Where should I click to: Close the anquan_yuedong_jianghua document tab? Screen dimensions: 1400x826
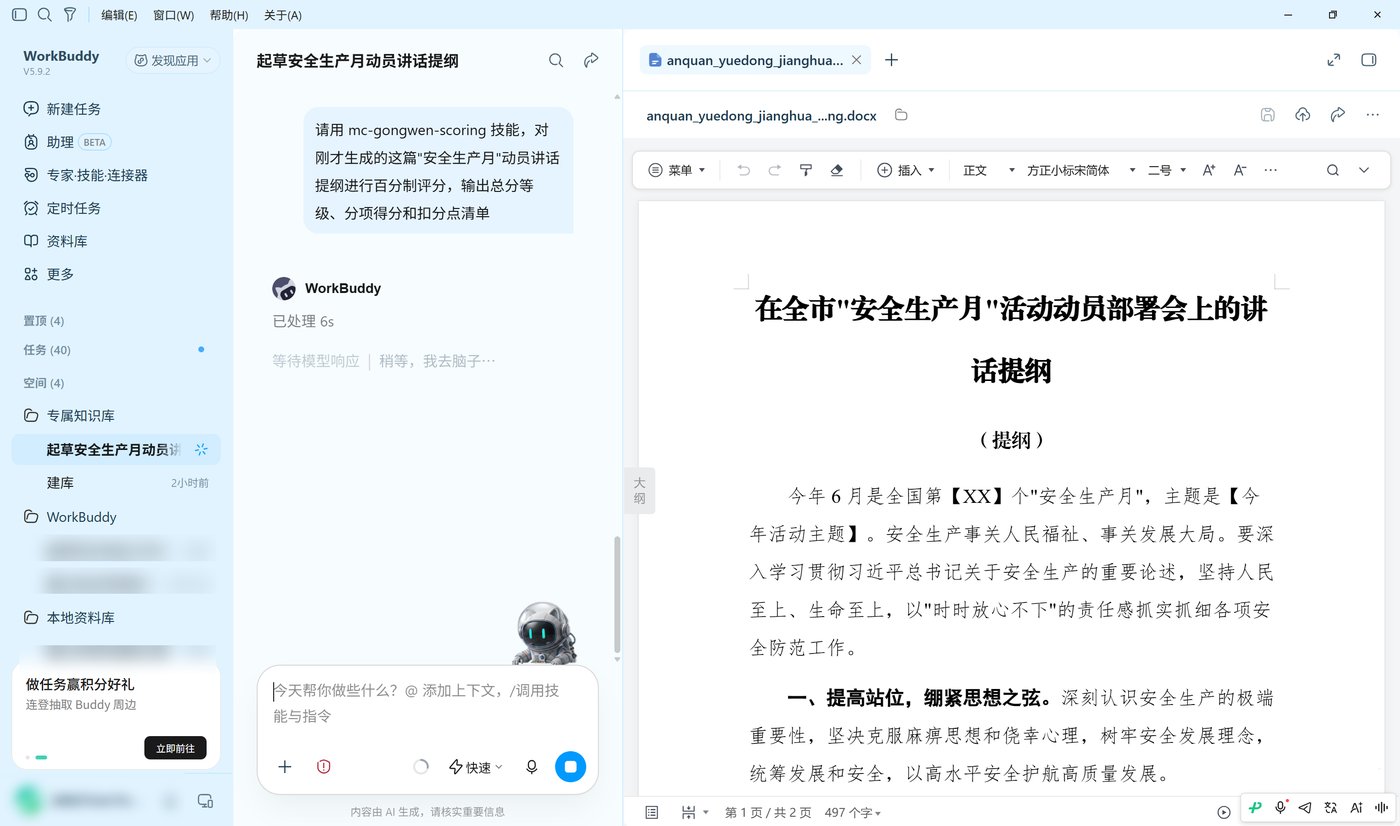pyautogui.click(x=856, y=60)
